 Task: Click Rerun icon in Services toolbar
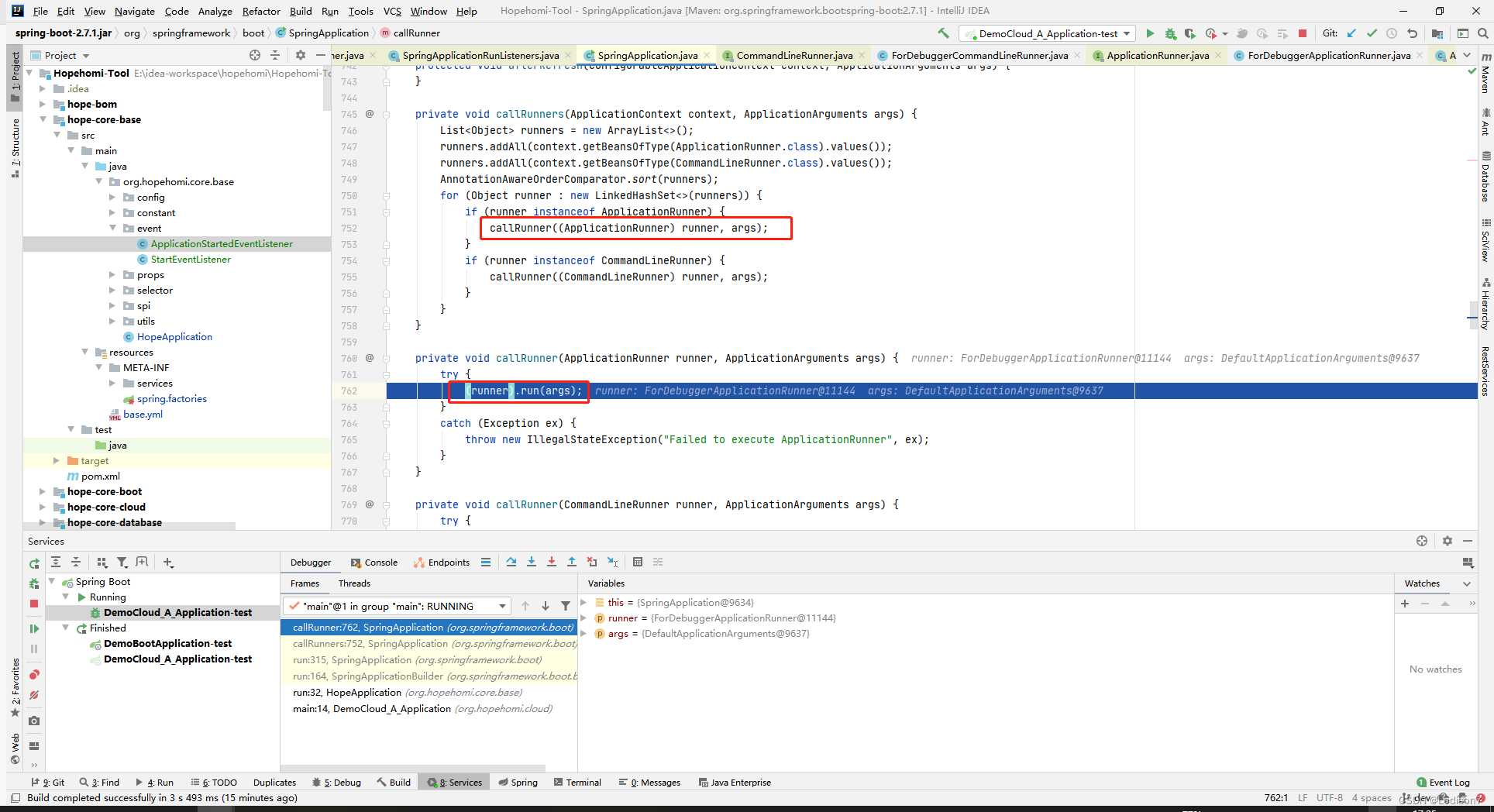[x=34, y=563]
